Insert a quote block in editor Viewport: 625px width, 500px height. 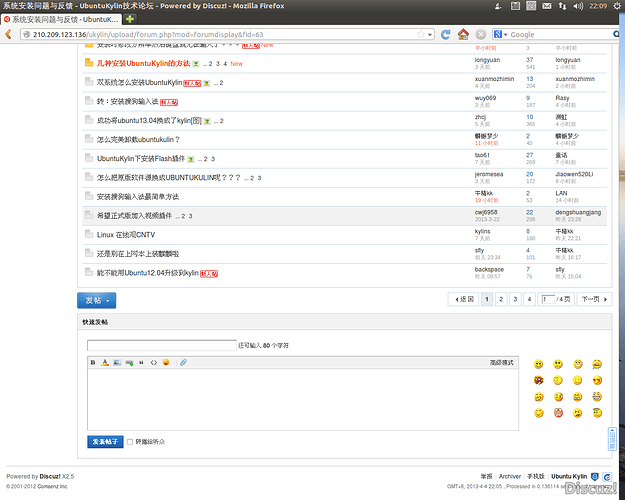(x=141, y=362)
